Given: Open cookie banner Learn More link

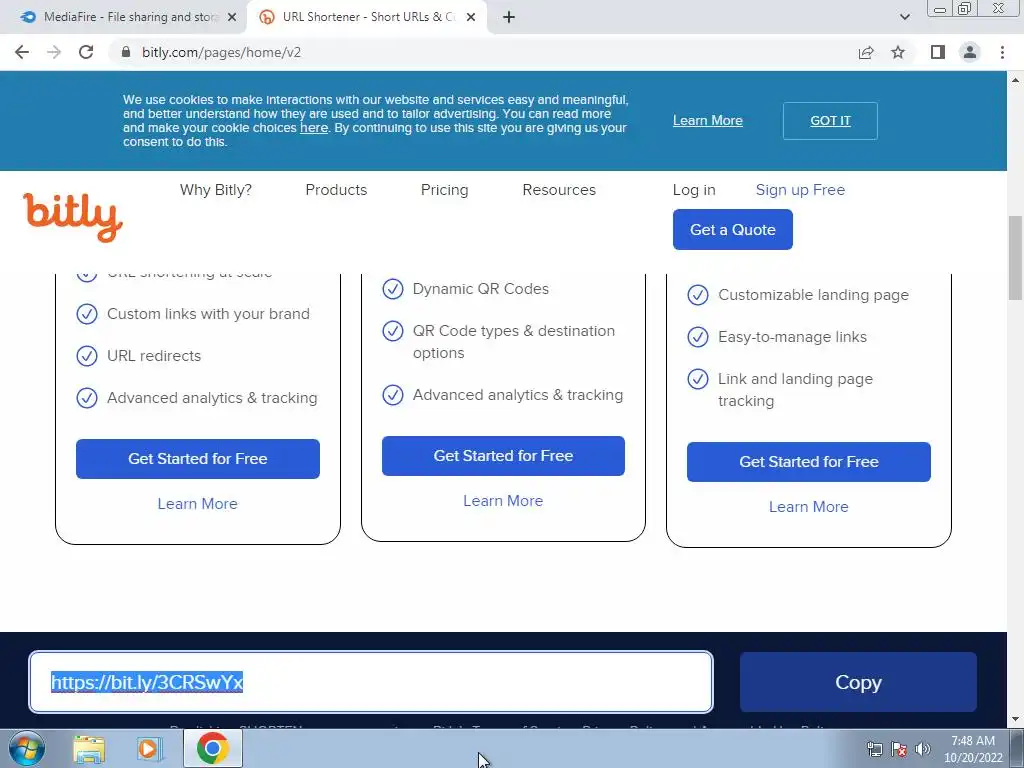Looking at the screenshot, I should click(x=708, y=121).
